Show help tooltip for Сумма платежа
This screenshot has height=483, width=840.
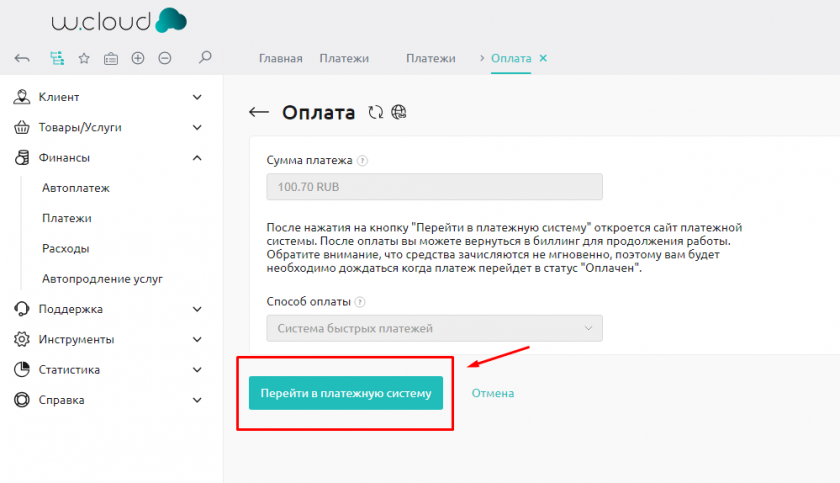362,160
